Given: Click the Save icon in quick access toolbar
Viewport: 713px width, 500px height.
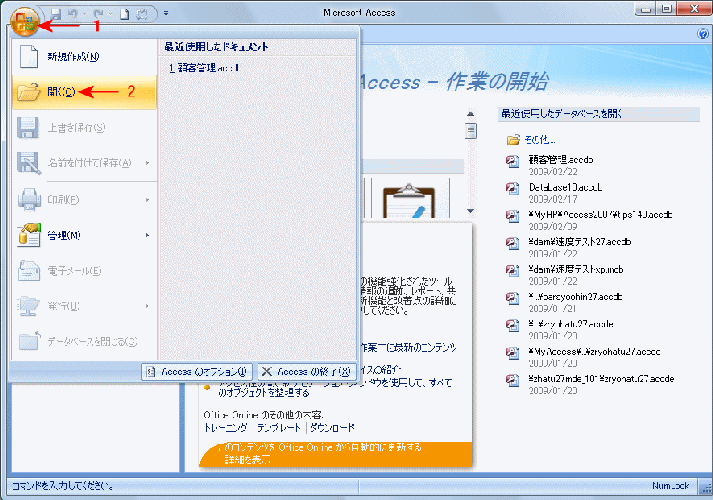Looking at the screenshot, I should 55,14.
